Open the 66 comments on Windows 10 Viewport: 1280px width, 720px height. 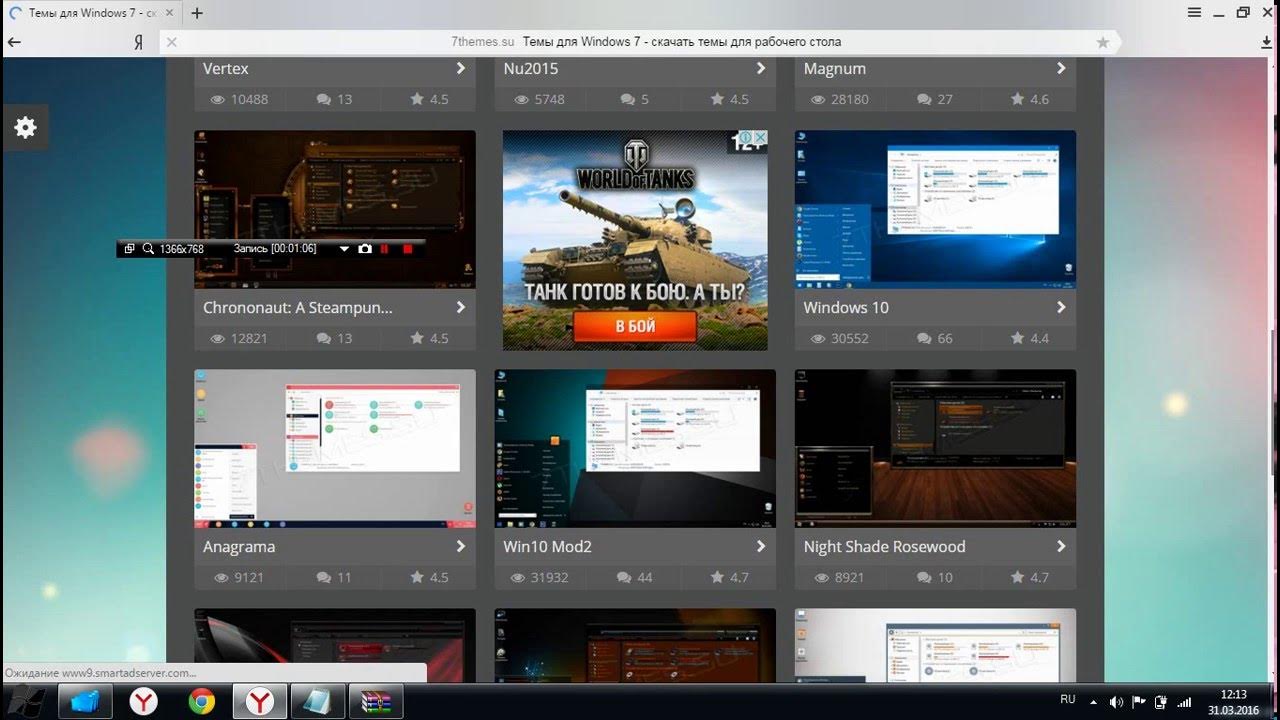point(934,338)
